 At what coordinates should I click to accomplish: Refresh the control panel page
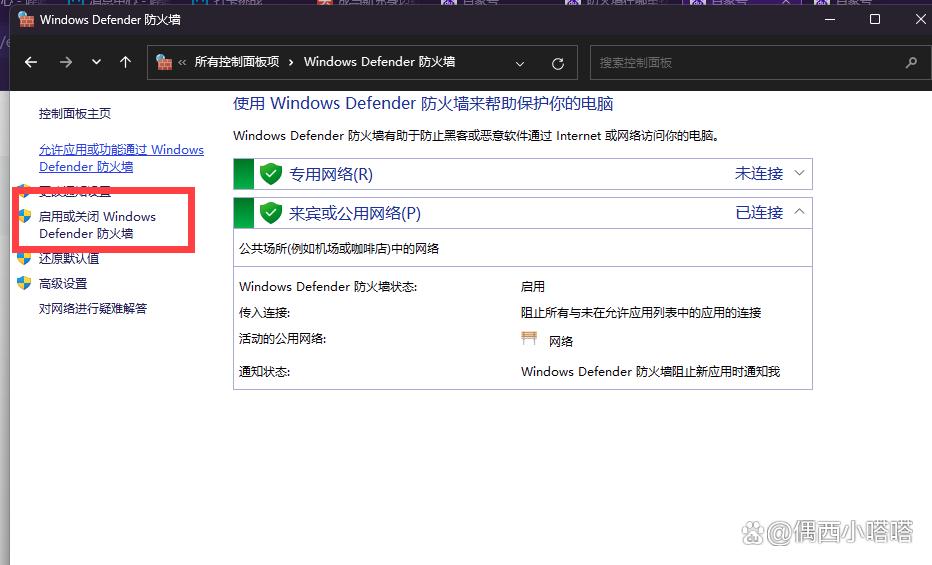pyautogui.click(x=558, y=64)
